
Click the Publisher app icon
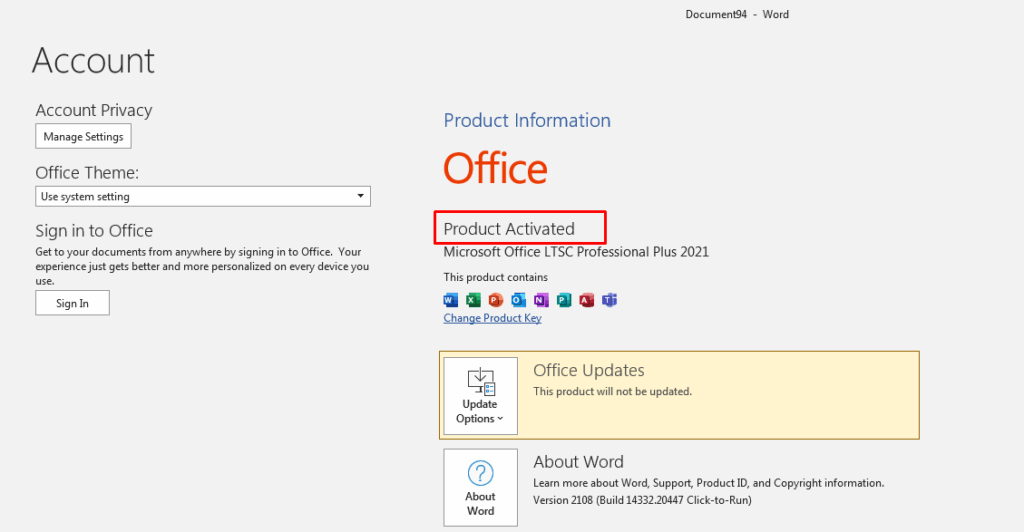click(564, 300)
